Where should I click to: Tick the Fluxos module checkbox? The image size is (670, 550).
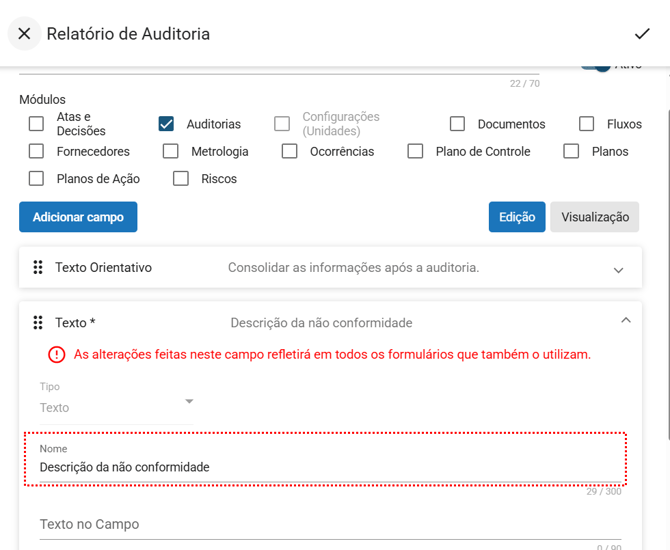[x=587, y=124]
